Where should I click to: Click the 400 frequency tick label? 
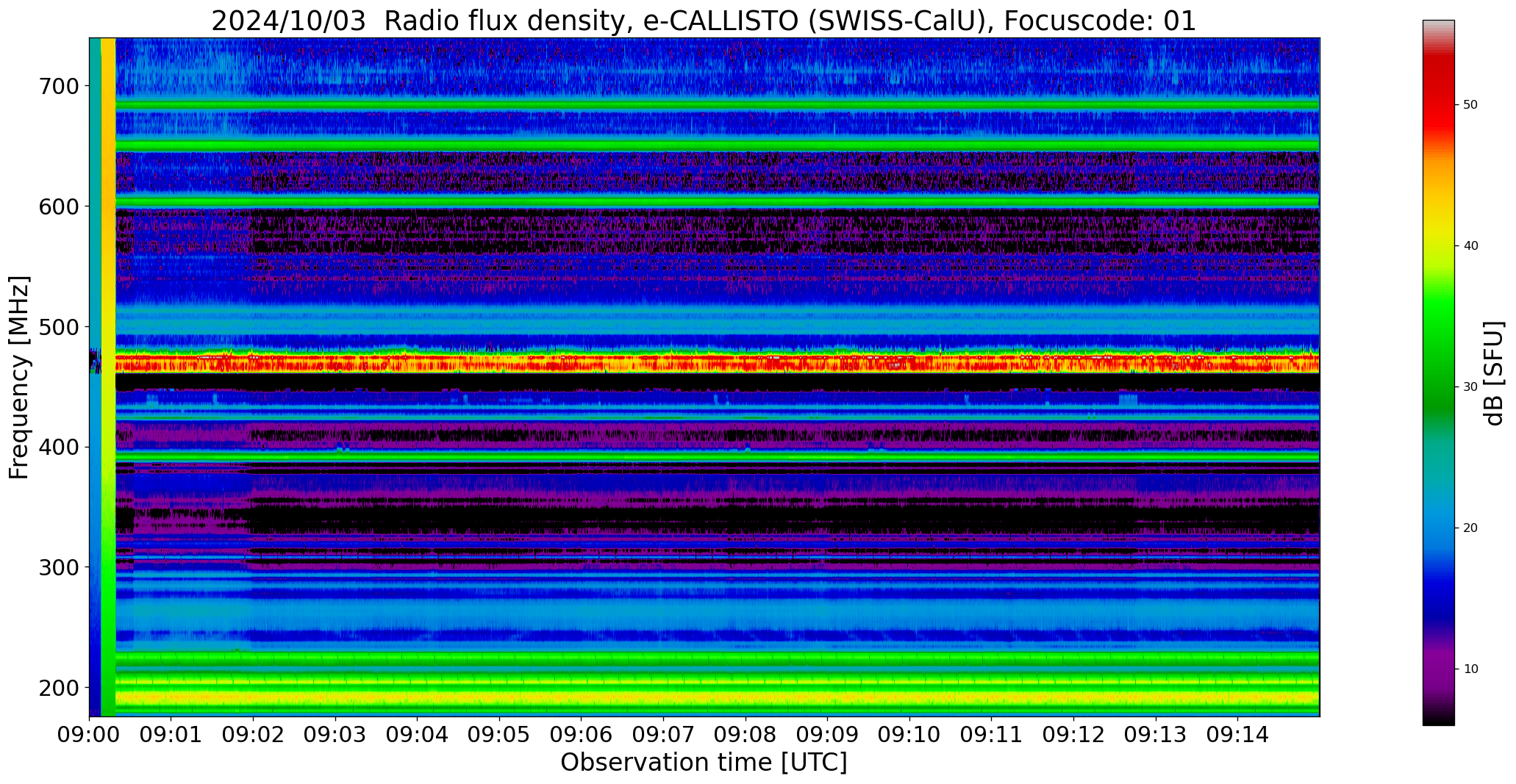click(x=59, y=447)
